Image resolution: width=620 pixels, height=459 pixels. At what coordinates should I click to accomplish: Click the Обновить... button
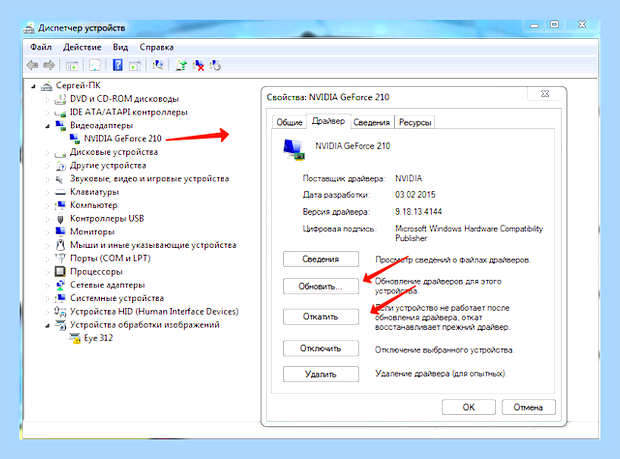pyautogui.click(x=321, y=286)
